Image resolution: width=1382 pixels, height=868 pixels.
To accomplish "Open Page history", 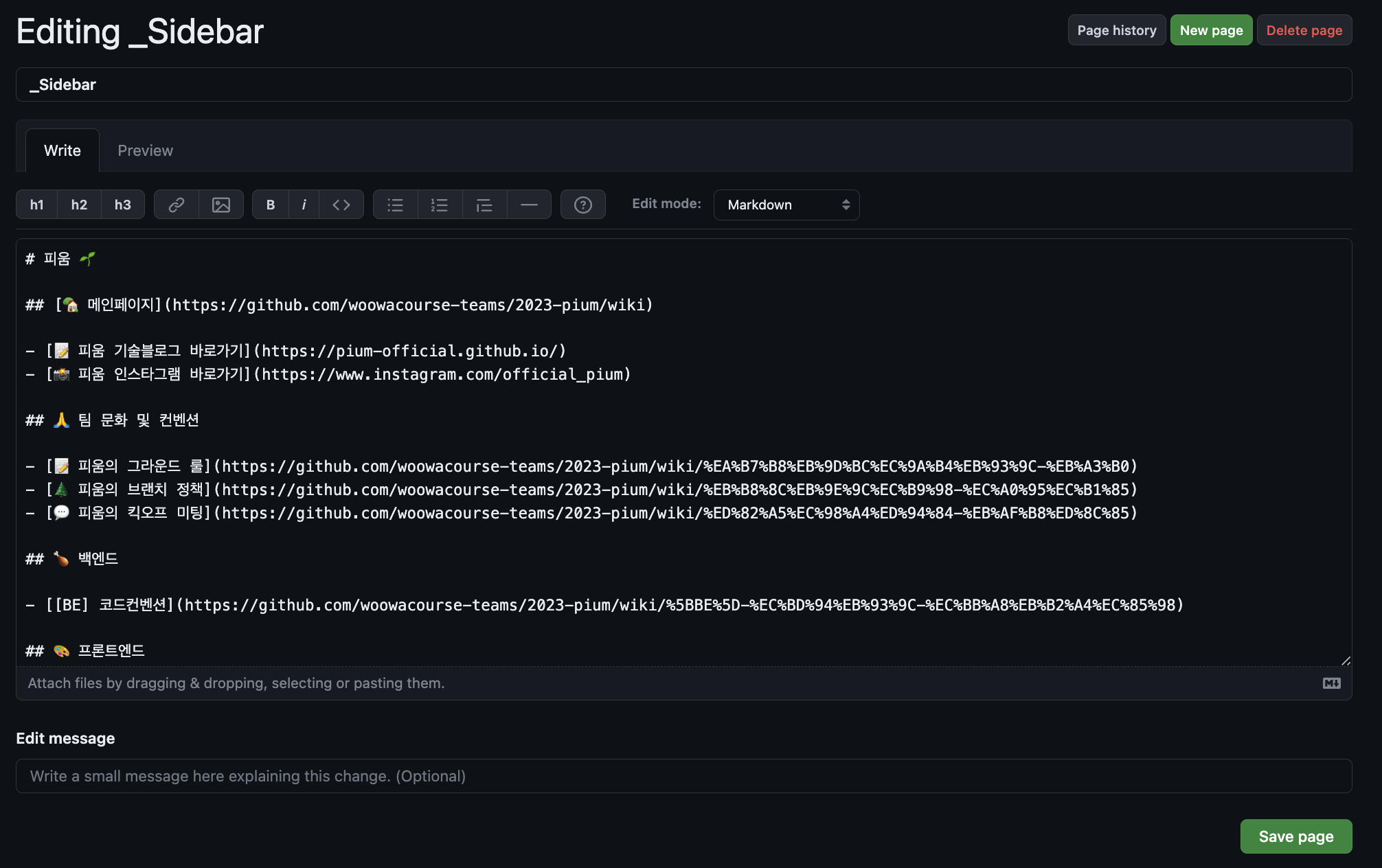I will 1117,30.
